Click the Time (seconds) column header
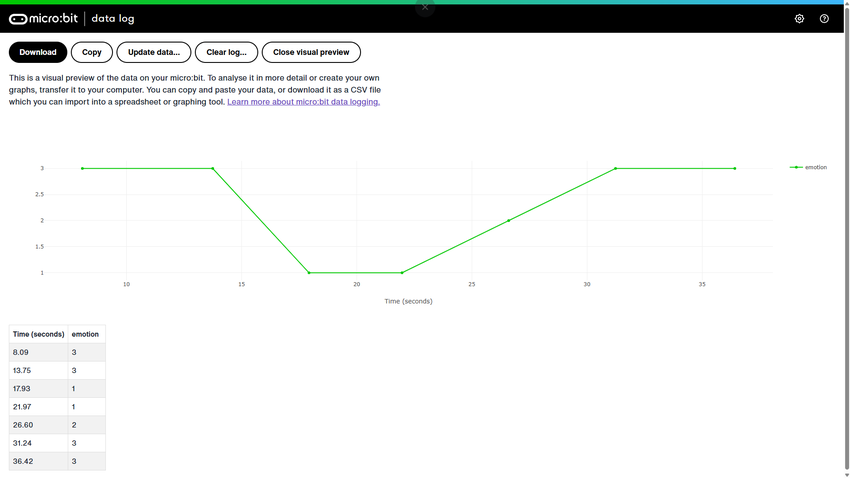Viewport: 850px width, 478px height. point(38,334)
